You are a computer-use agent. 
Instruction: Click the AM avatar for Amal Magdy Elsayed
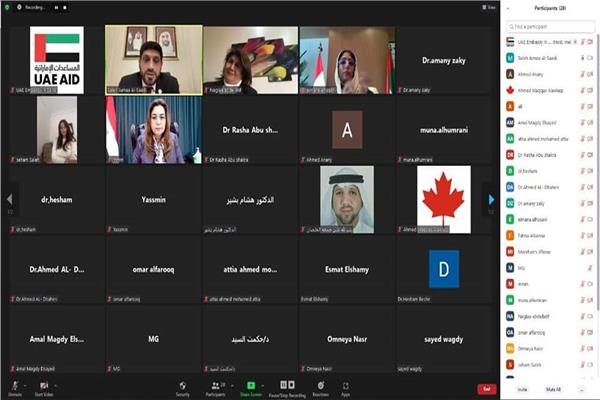[x=510, y=122]
